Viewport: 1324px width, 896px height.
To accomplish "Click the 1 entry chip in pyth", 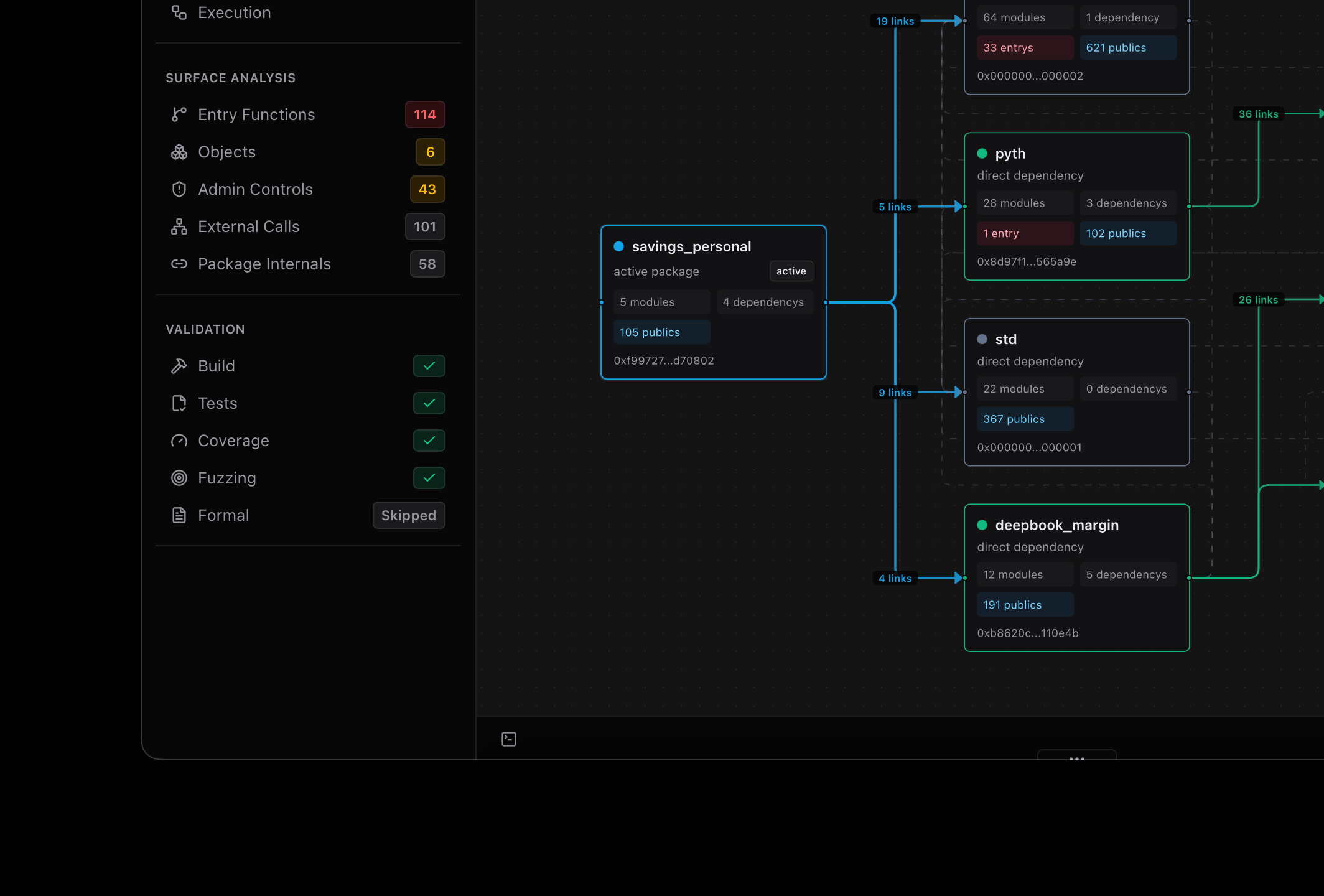I will (x=1025, y=233).
